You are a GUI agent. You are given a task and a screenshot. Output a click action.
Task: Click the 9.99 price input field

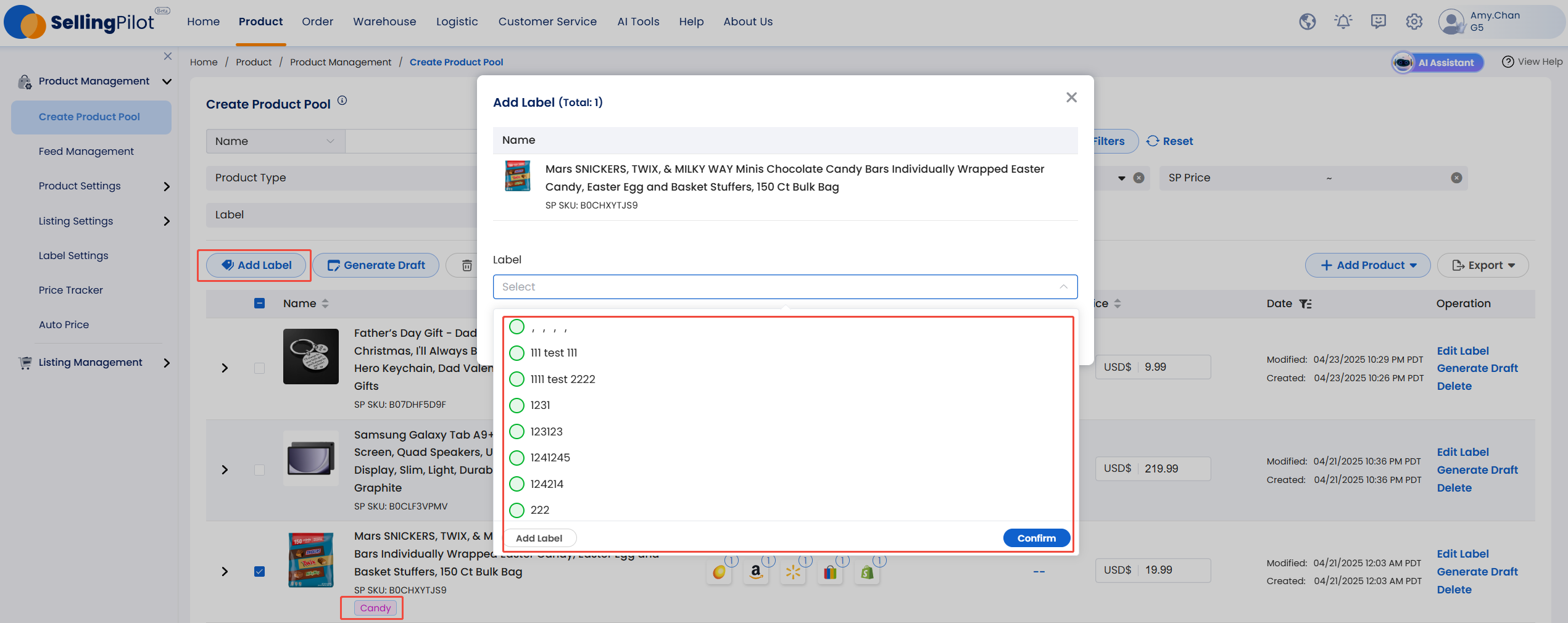coord(1174,367)
